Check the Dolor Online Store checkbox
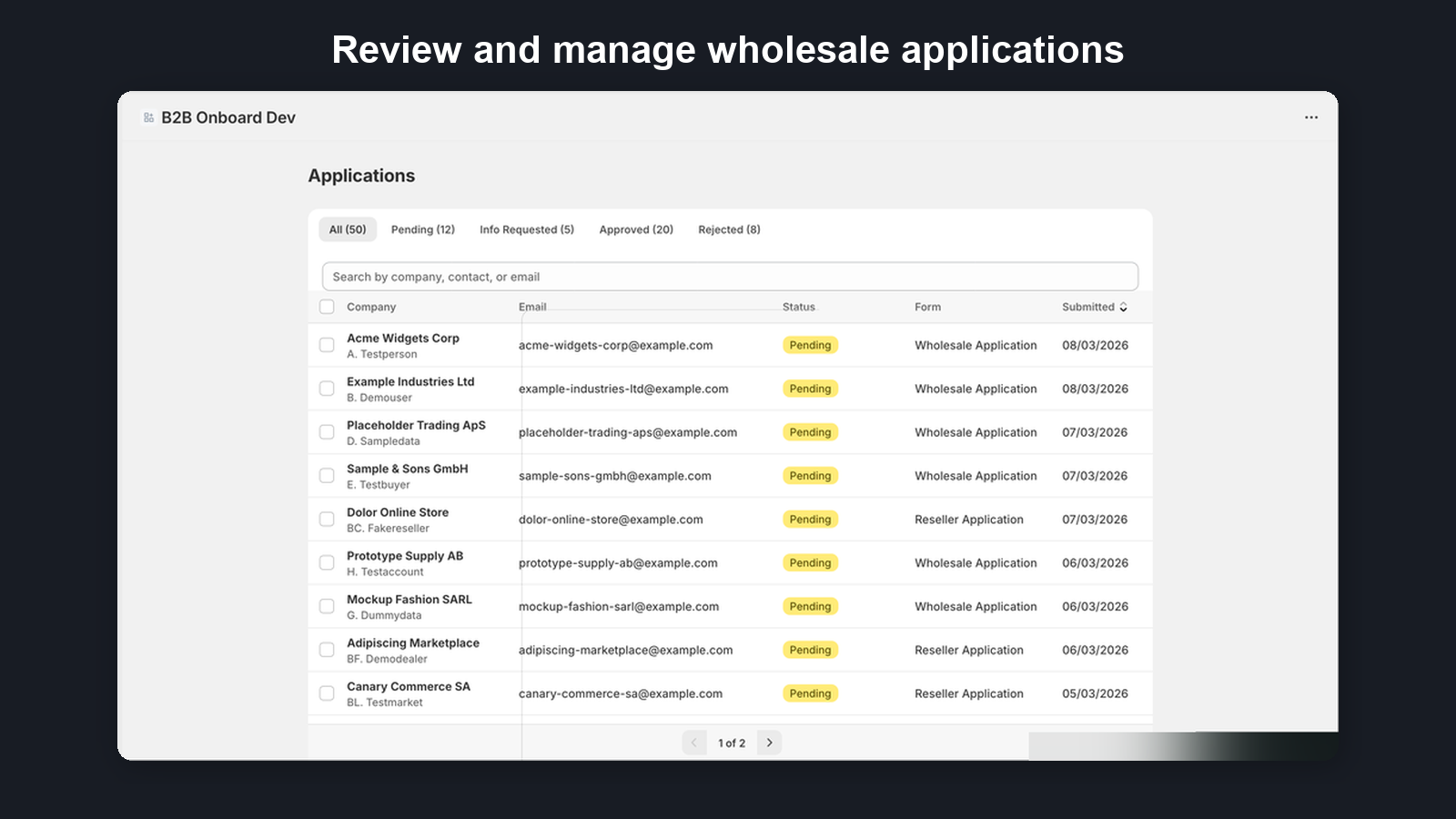1456x819 pixels. [327, 519]
